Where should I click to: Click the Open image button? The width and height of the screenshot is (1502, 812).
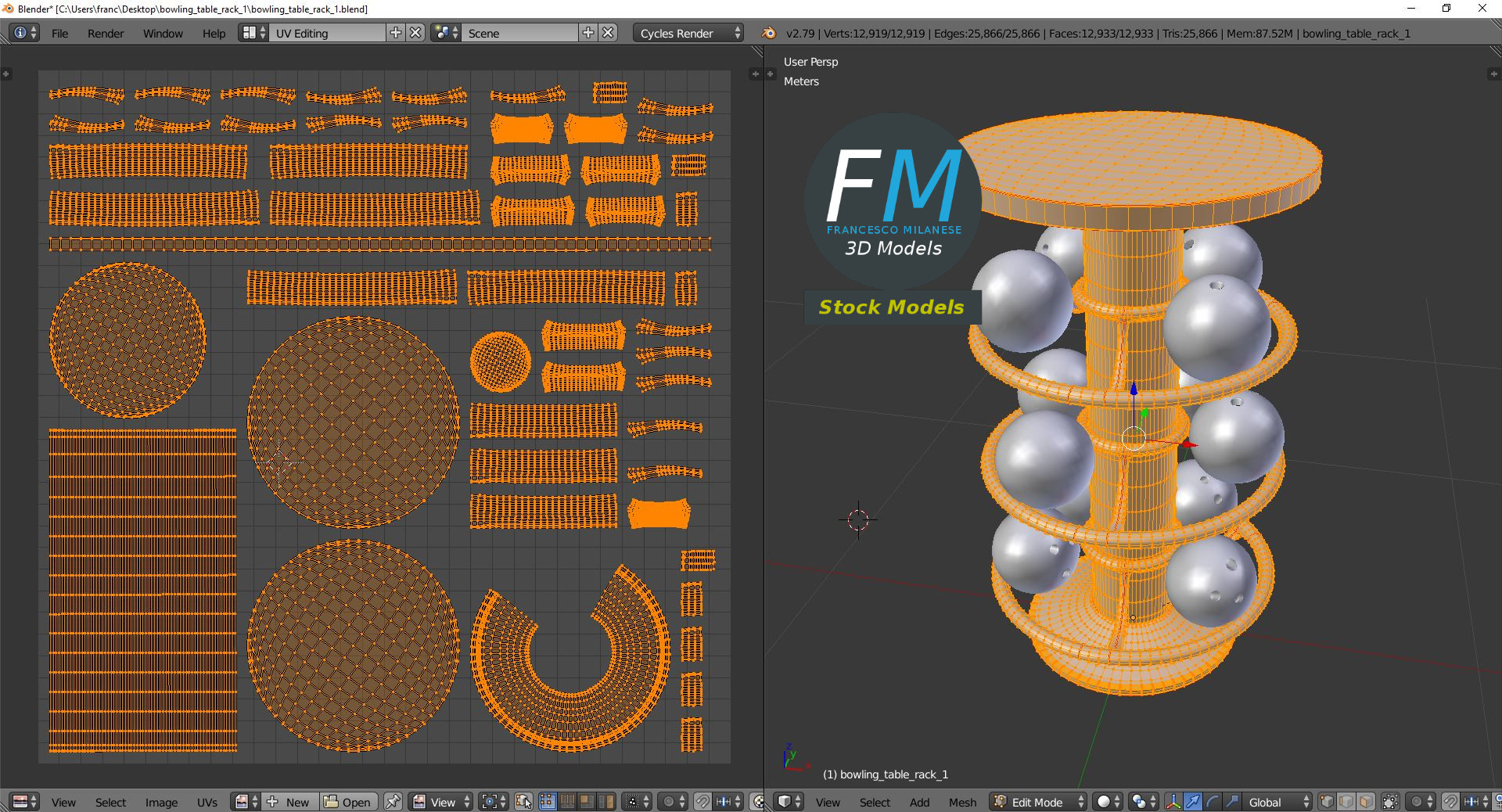[x=348, y=802]
